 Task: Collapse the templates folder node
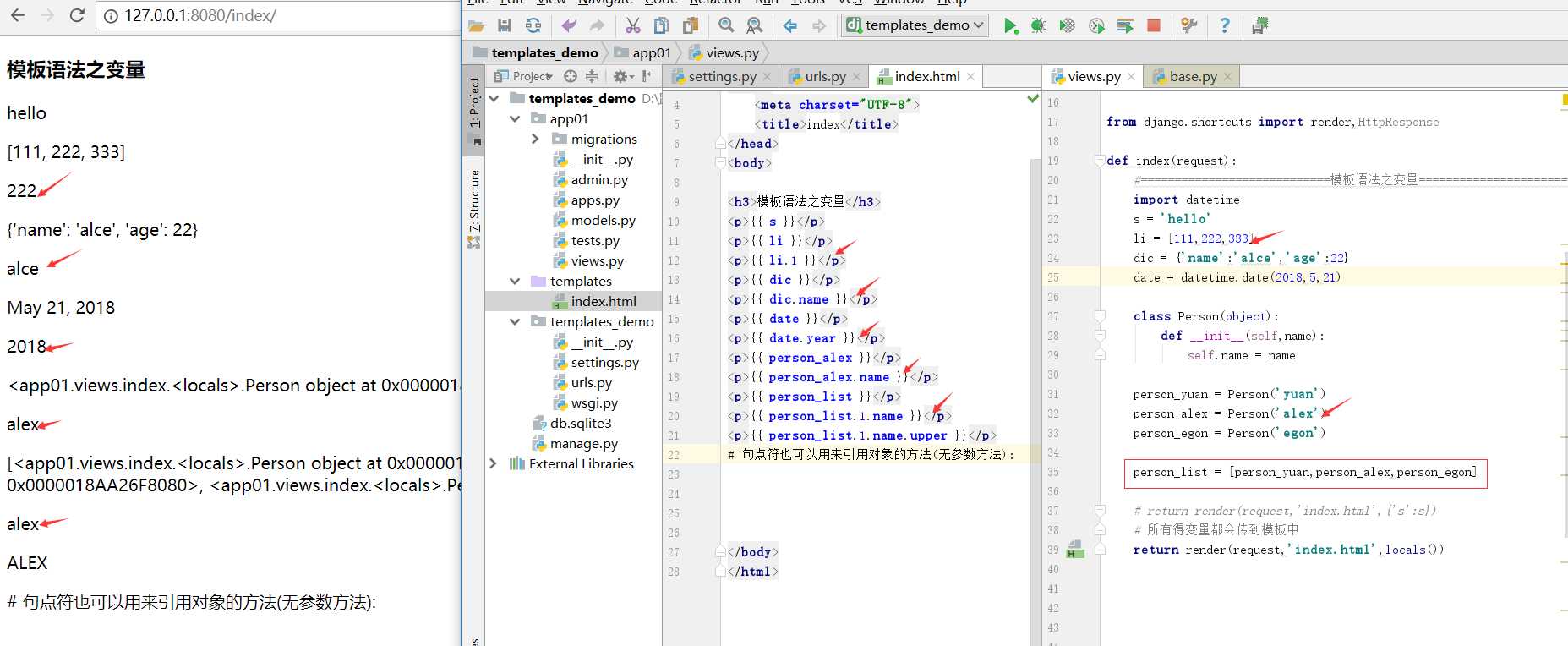[515, 281]
